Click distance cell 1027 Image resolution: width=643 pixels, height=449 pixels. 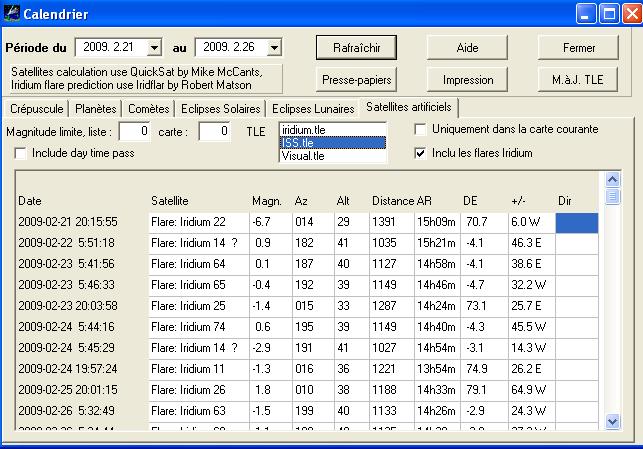click(x=392, y=348)
